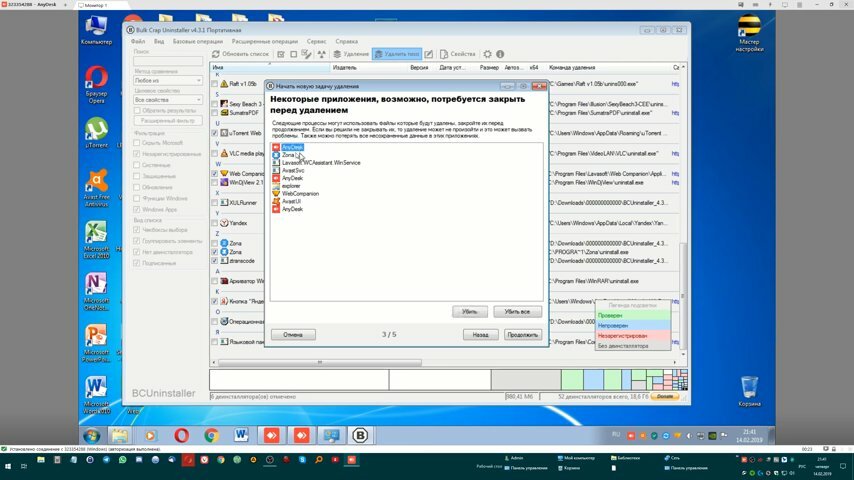This screenshot has width=854, height=480.
Task: Click the invert selection toolbar icon
Action: coord(307,54)
